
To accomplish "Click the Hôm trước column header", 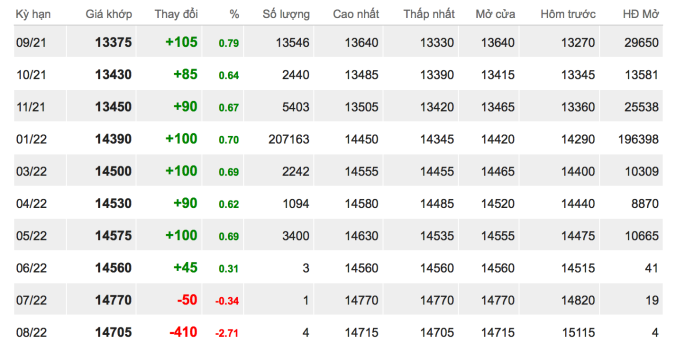I will (568, 14).
